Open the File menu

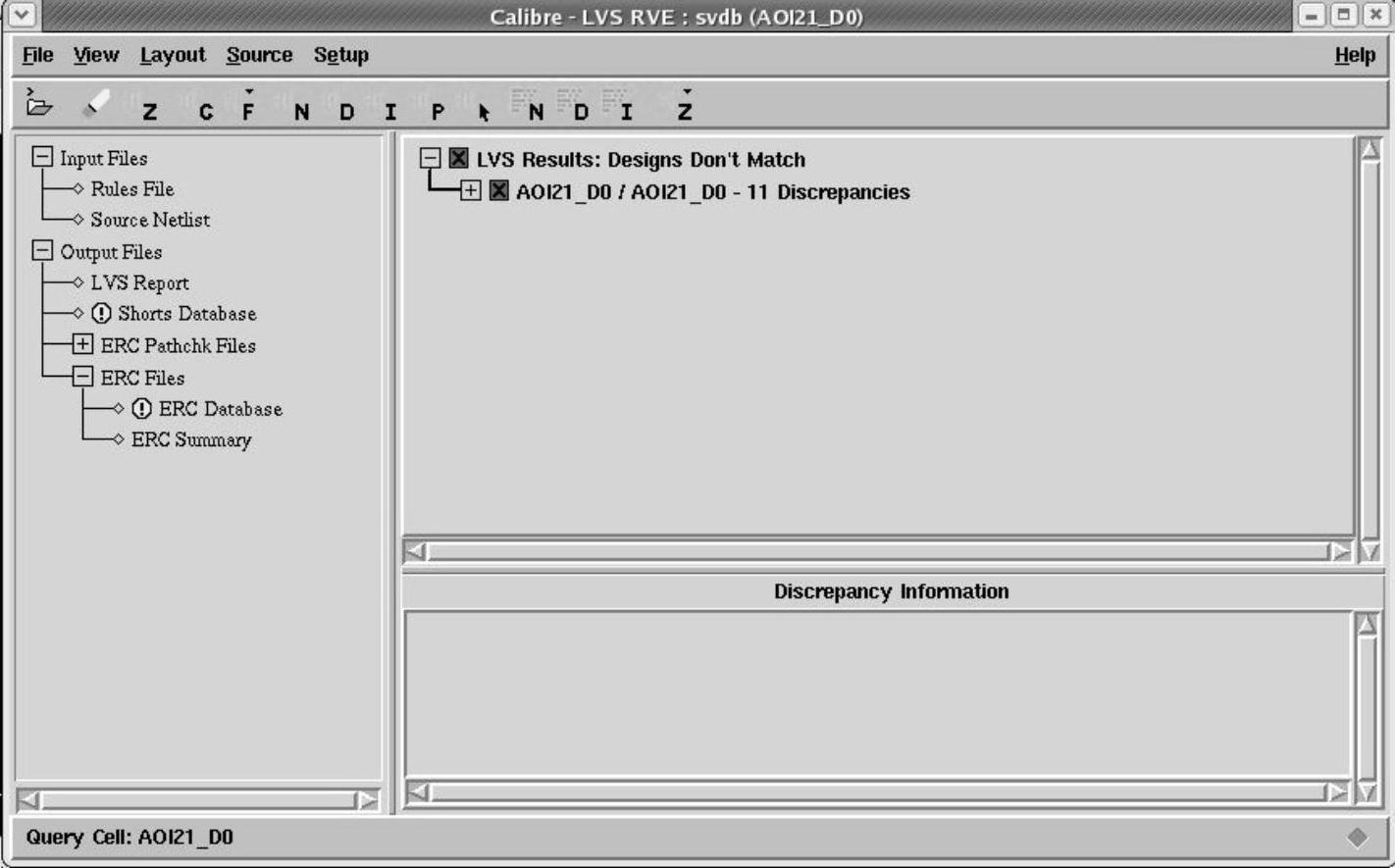coord(38,55)
